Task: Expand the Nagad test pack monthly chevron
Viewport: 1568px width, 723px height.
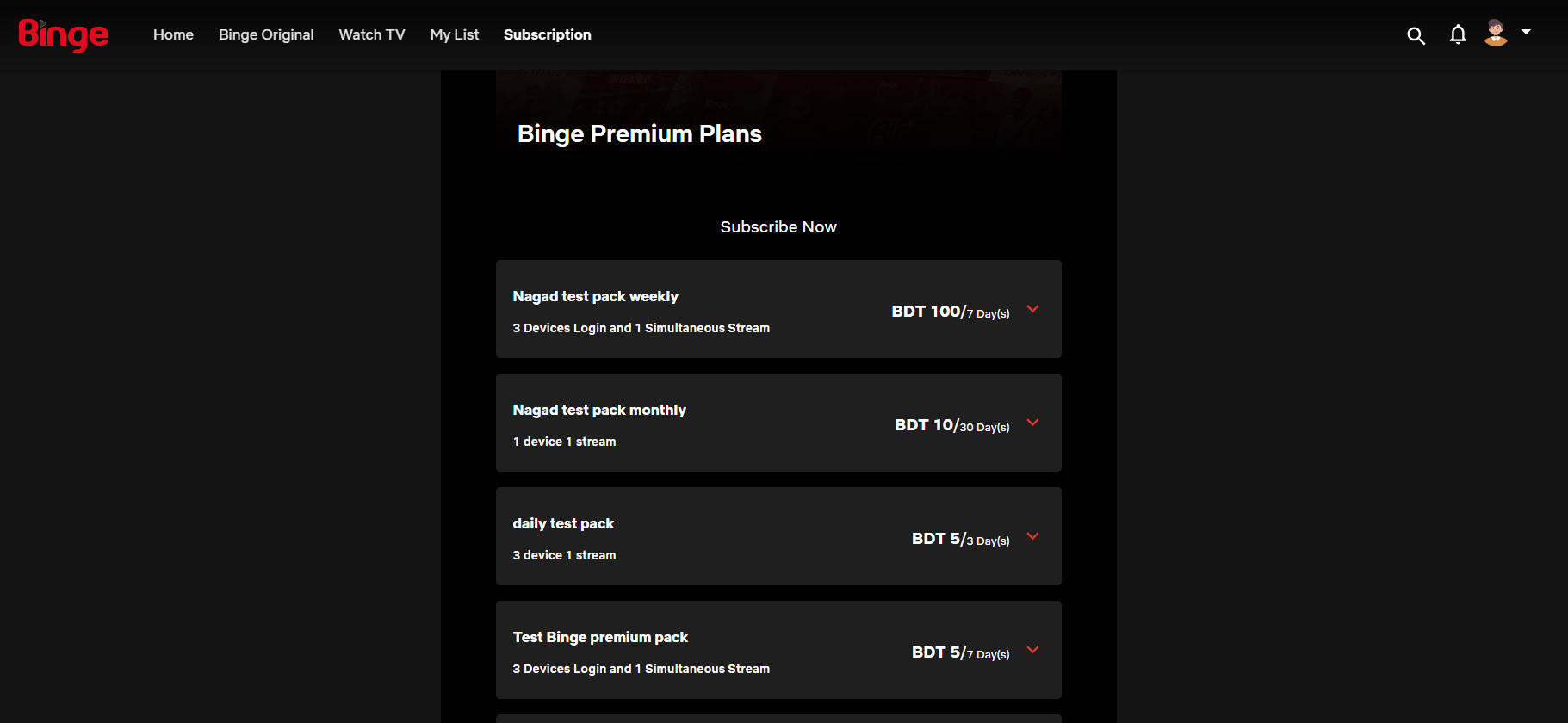Action: pyautogui.click(x=1033, y=423)
